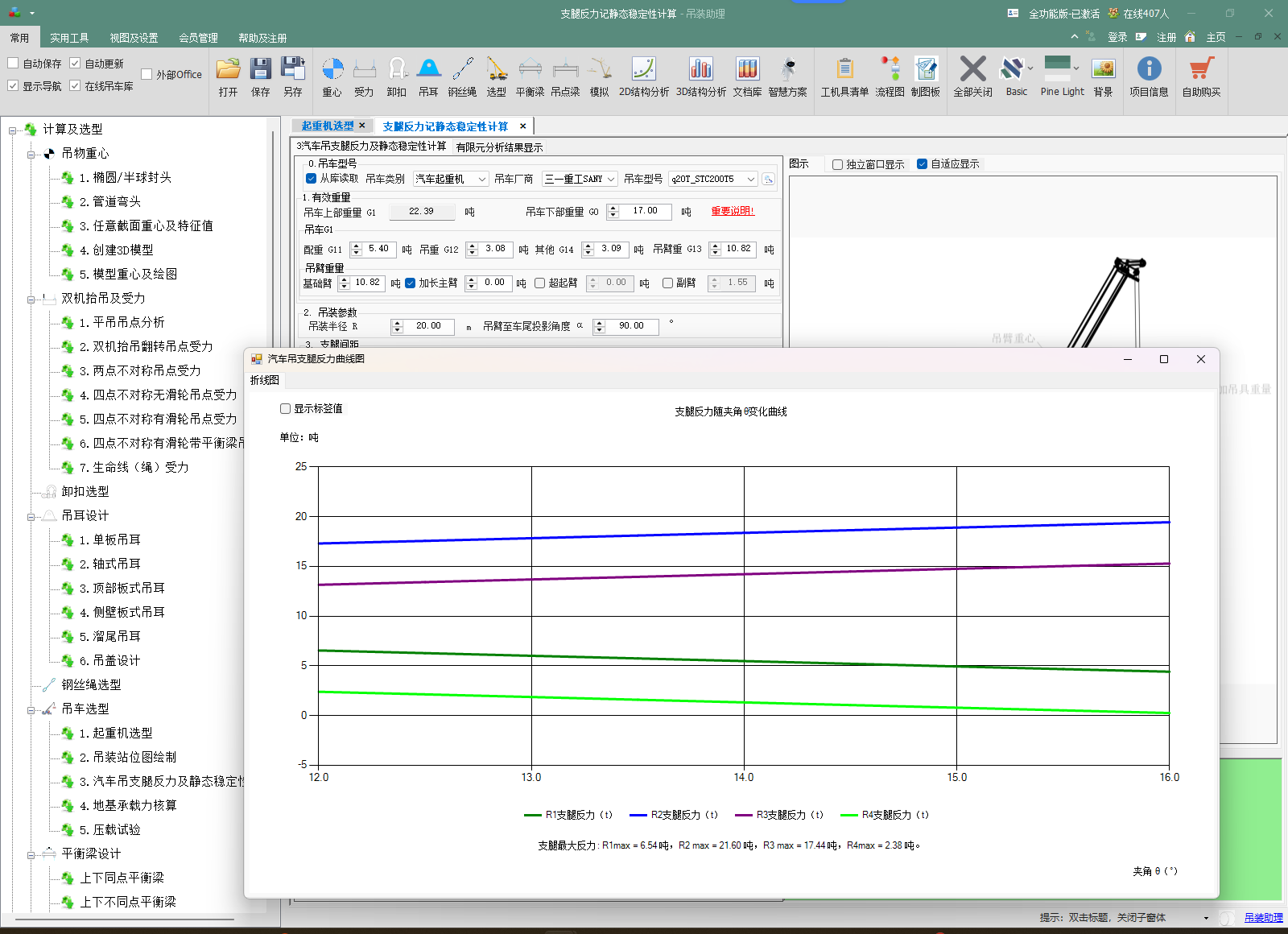This screenshot has height=934, width=1288.
Task: Open 项目信息 project info
Action: click(1149, 77)
